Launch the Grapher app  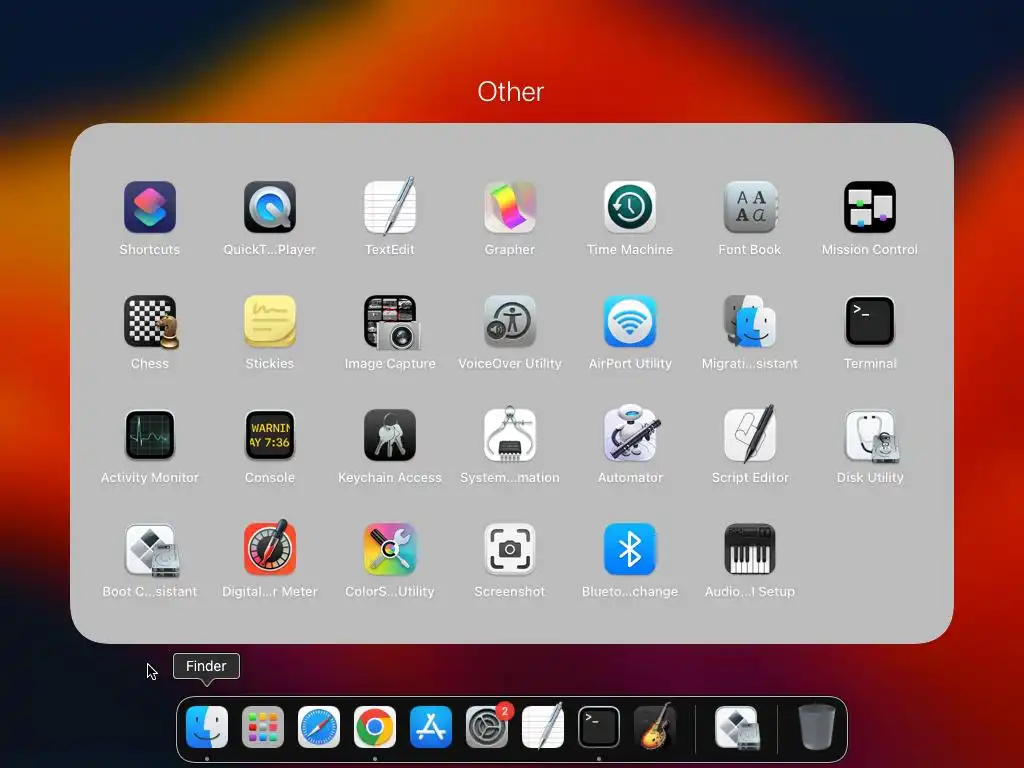click(x=510, y=208)
